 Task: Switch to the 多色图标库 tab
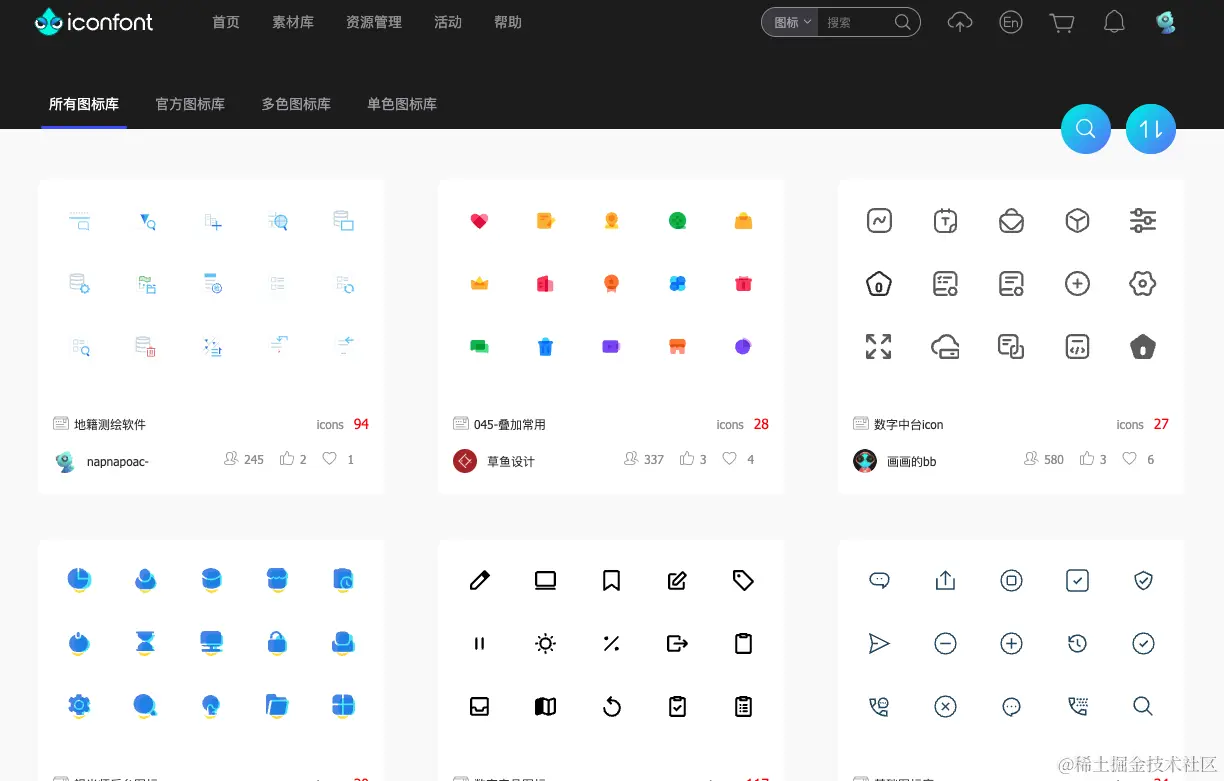[296, 104]
